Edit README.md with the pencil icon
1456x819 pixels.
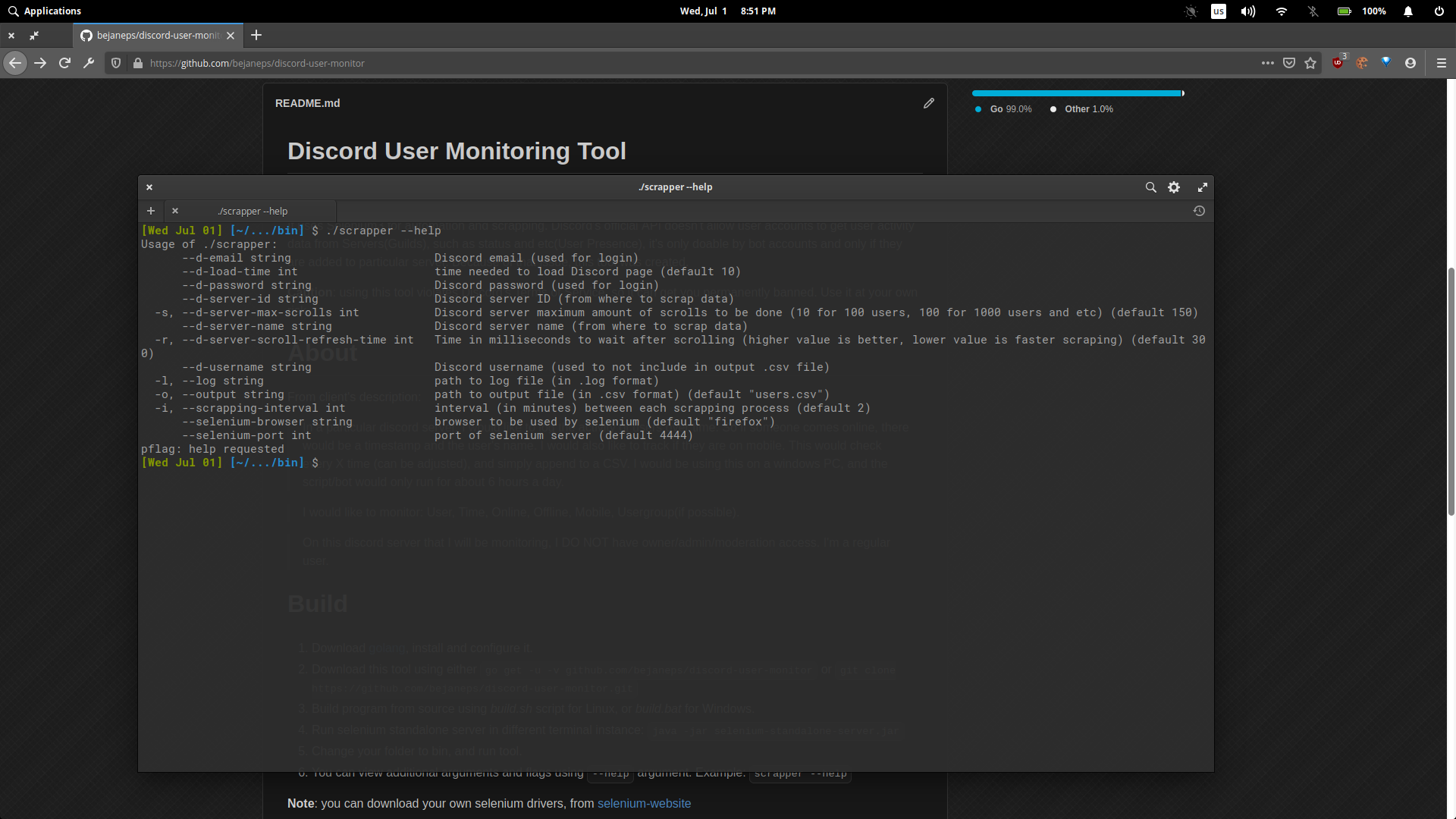929,103
